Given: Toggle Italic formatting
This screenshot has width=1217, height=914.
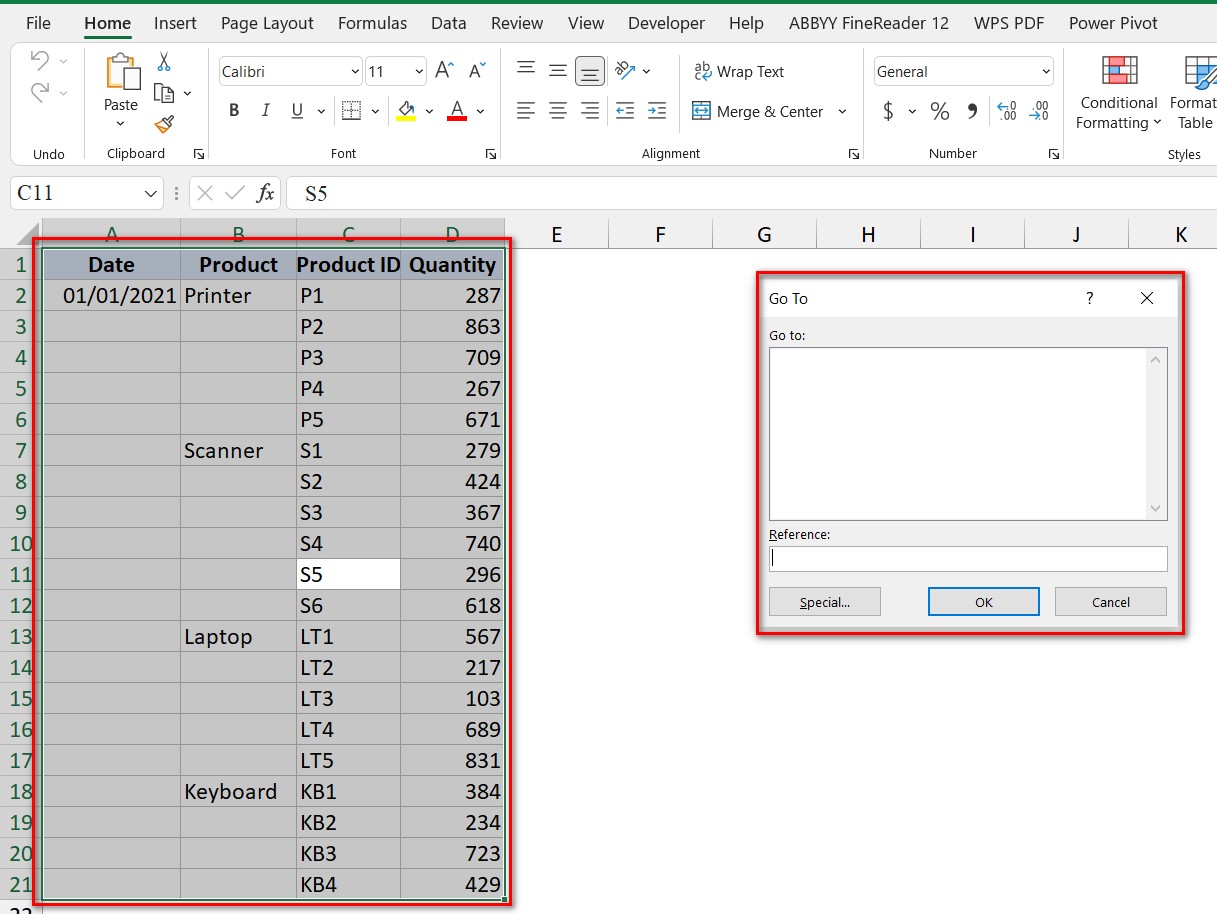Looking at the screenshot, I should [x=265, y=111].
